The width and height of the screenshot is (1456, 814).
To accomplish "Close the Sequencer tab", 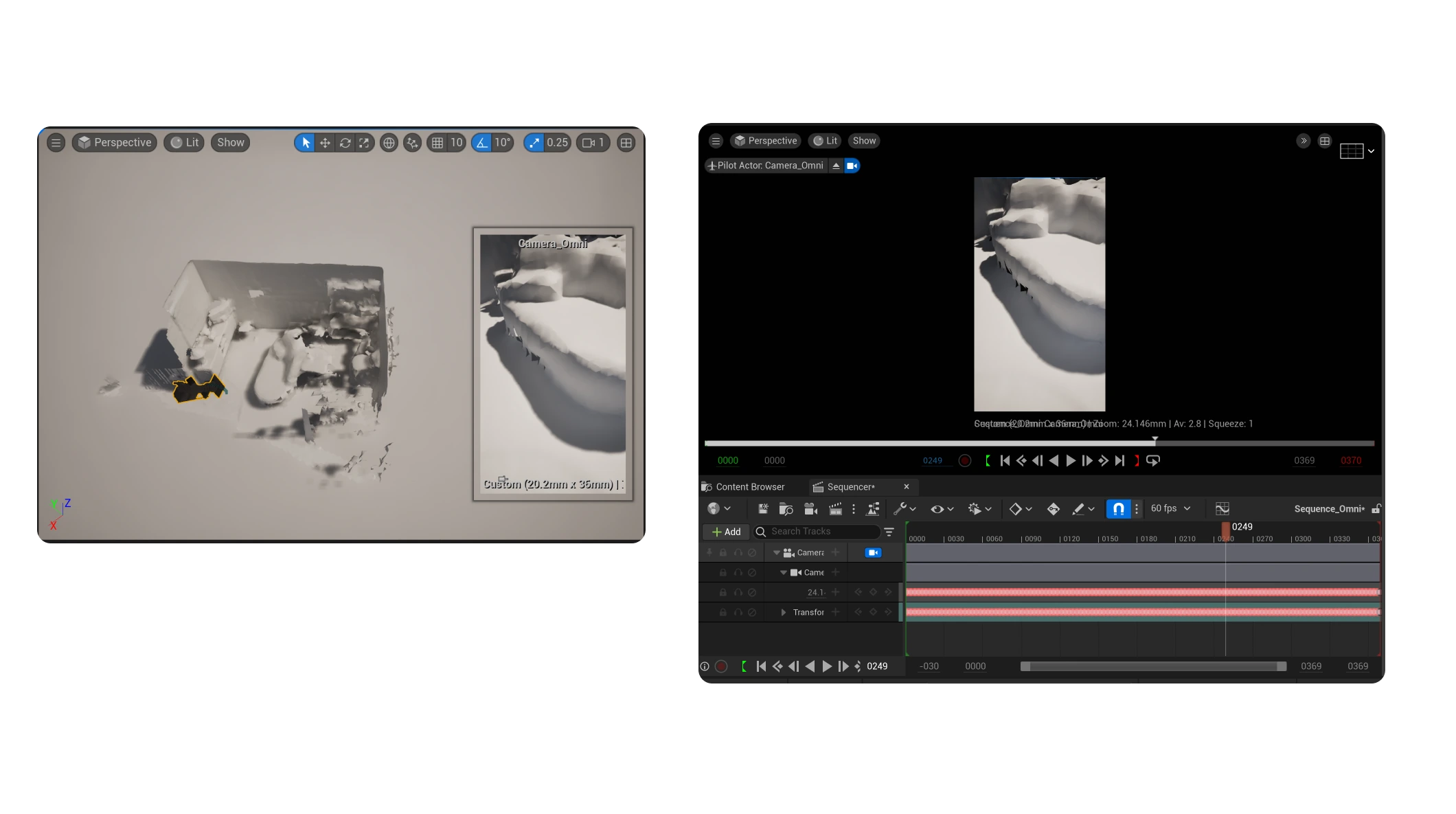I will [x=907, y=487].
